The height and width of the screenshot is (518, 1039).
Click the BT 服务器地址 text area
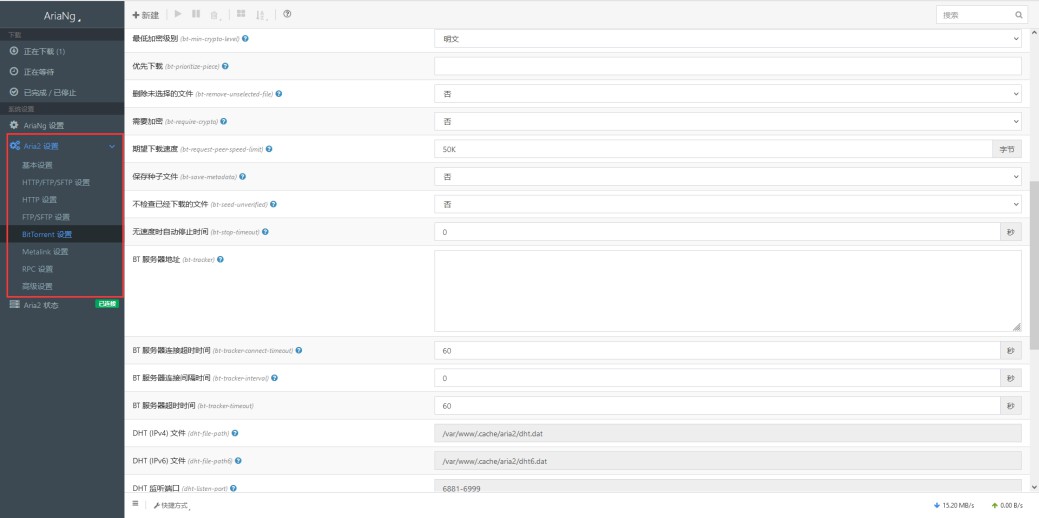point(727,290)
